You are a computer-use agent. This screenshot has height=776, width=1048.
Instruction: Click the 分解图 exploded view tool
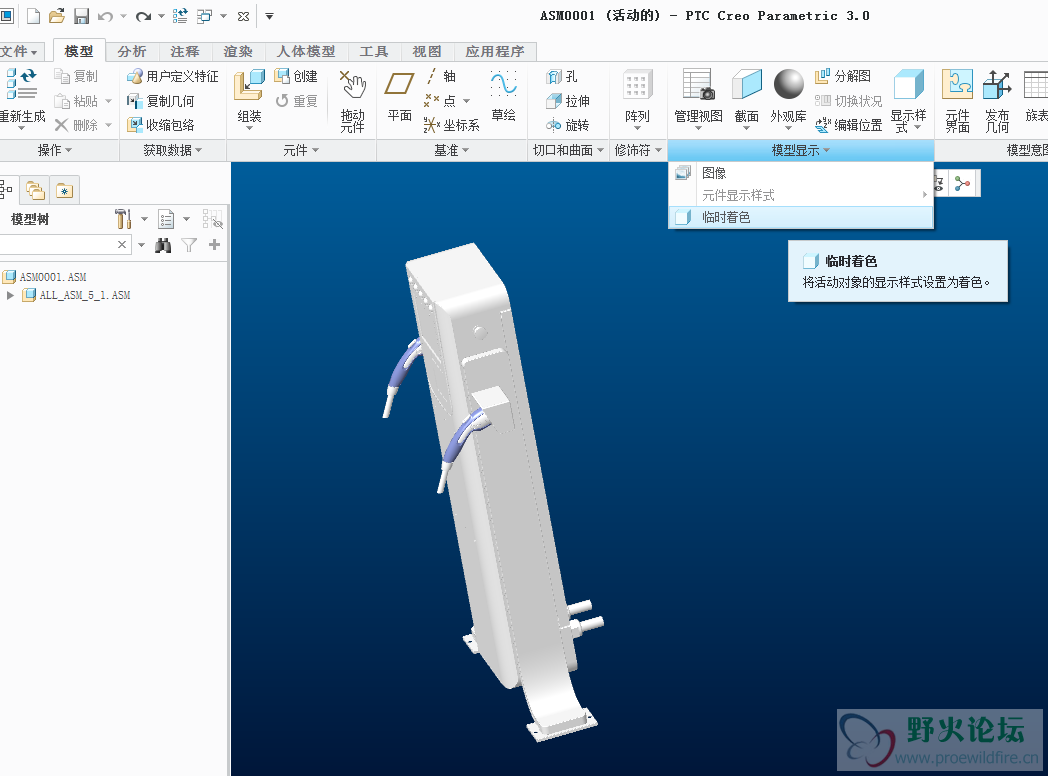click(843, 76)
